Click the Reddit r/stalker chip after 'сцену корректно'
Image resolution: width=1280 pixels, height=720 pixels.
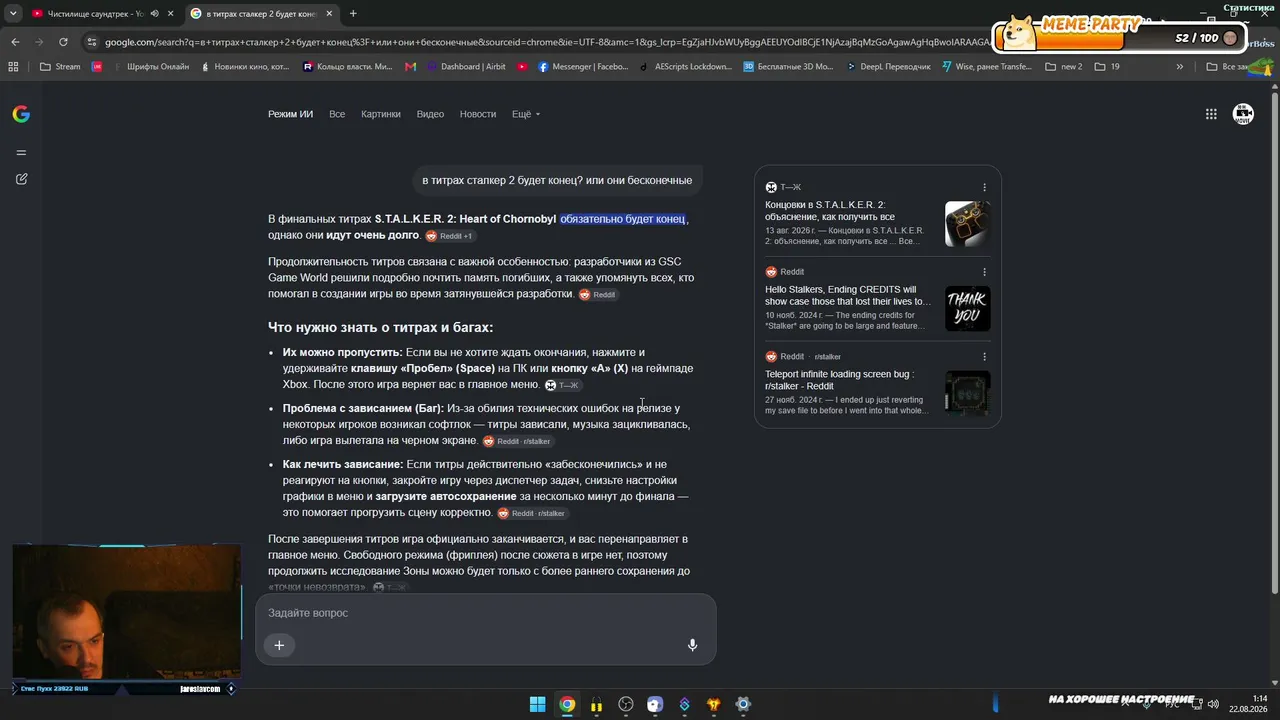[533, 513]
